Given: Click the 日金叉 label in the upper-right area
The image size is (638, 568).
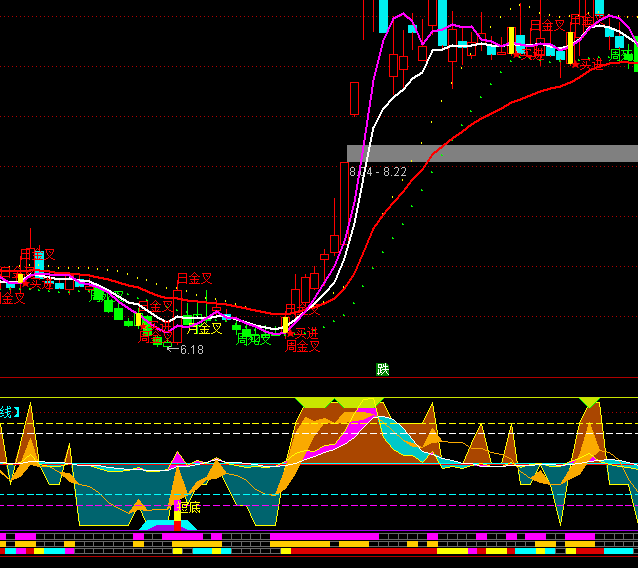Looking at the screenshot, I should (x=547, y=24).
